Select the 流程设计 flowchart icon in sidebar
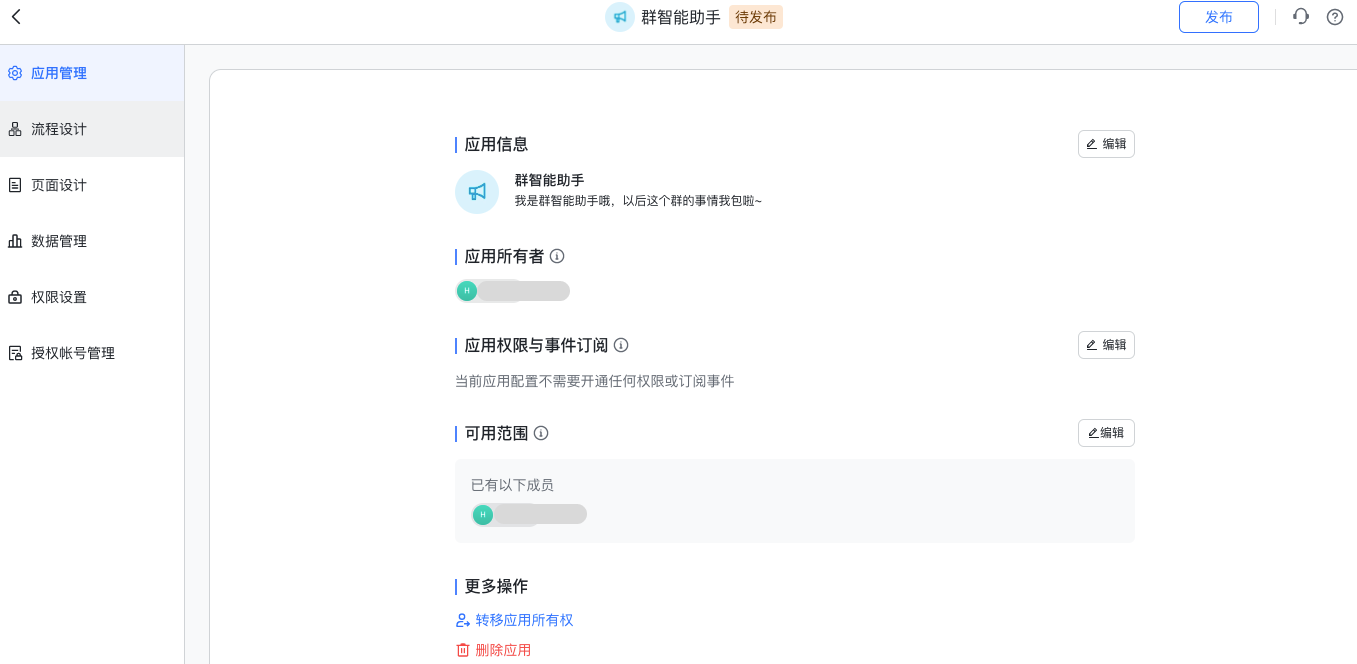Viewport: 1357px width, 664px height. click(14, 129)
